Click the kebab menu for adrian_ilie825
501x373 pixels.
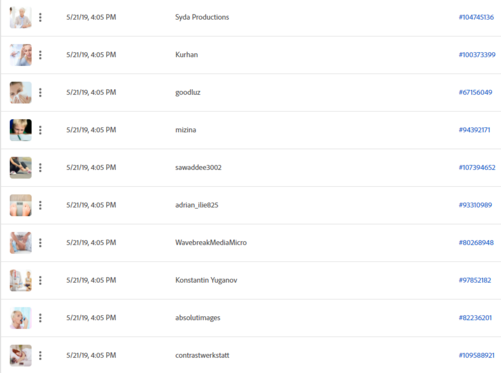click(x=40, y=205)
